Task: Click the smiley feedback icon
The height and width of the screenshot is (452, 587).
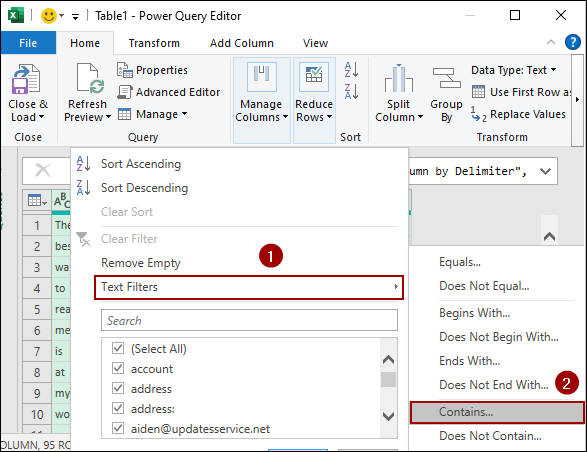Action: [x=49, y=16]
